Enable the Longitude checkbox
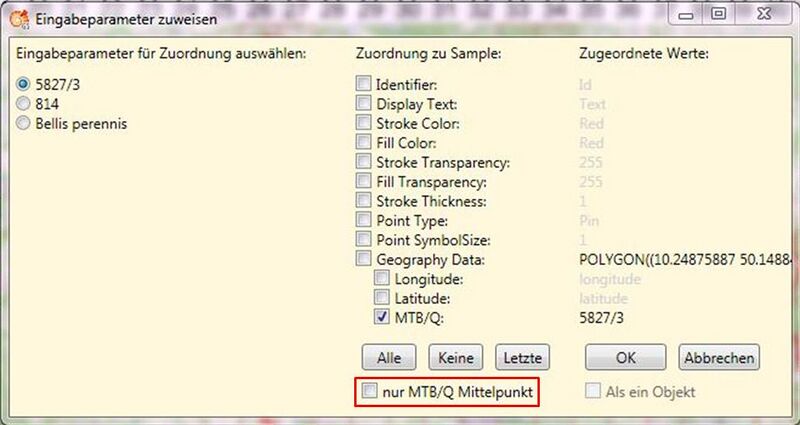This screenshot has height=425, width=800. pos(382,278)
